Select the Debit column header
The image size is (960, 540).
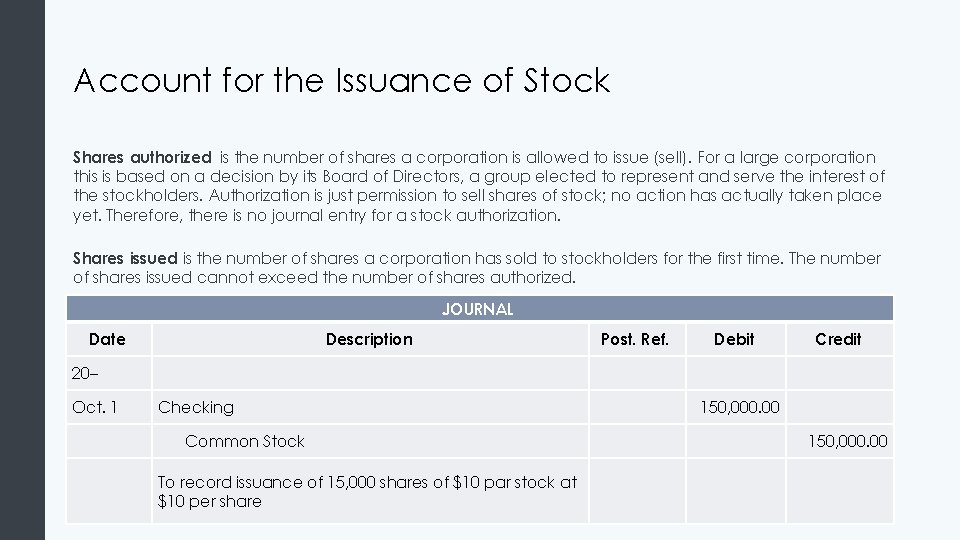click(x=734, y=339)
